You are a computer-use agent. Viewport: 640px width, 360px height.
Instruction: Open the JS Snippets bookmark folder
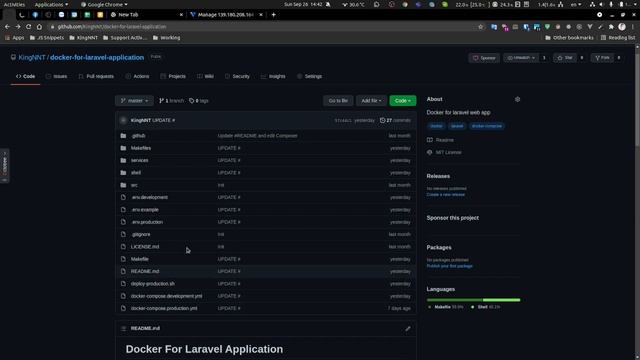(47, 38)
